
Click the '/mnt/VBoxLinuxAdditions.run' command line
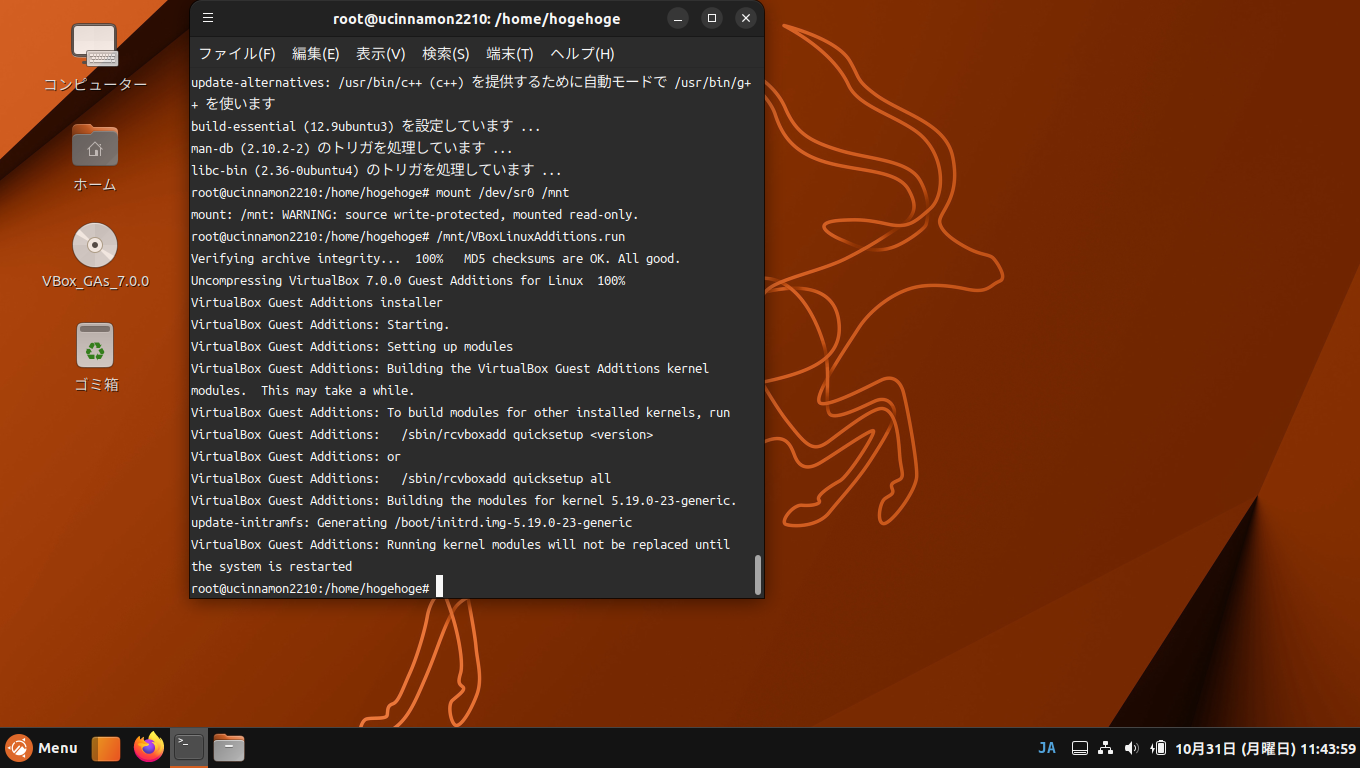pyautogui.click(x=408, y=236)
